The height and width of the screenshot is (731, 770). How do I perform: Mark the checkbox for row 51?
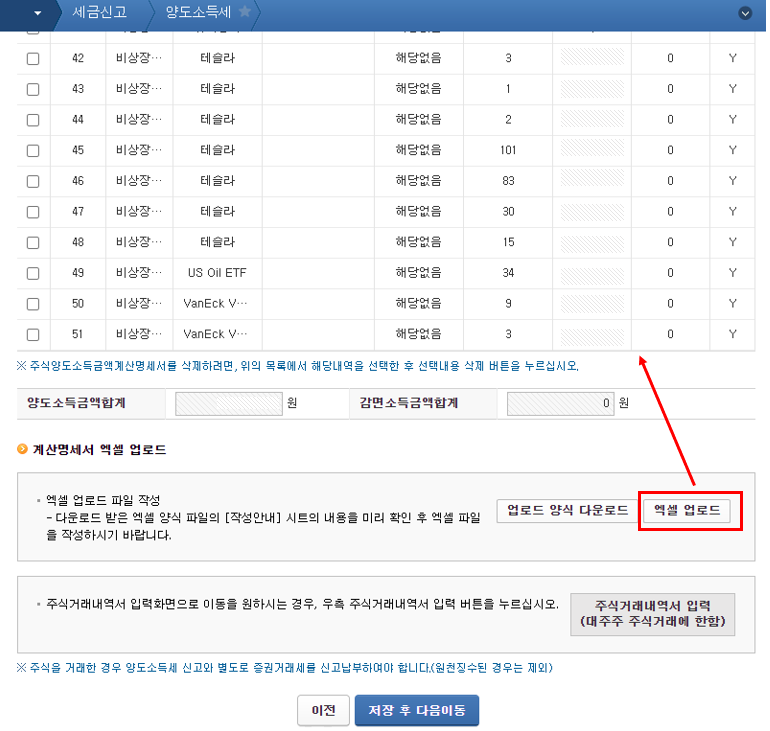pyautogui.click(x=33, y=334)
